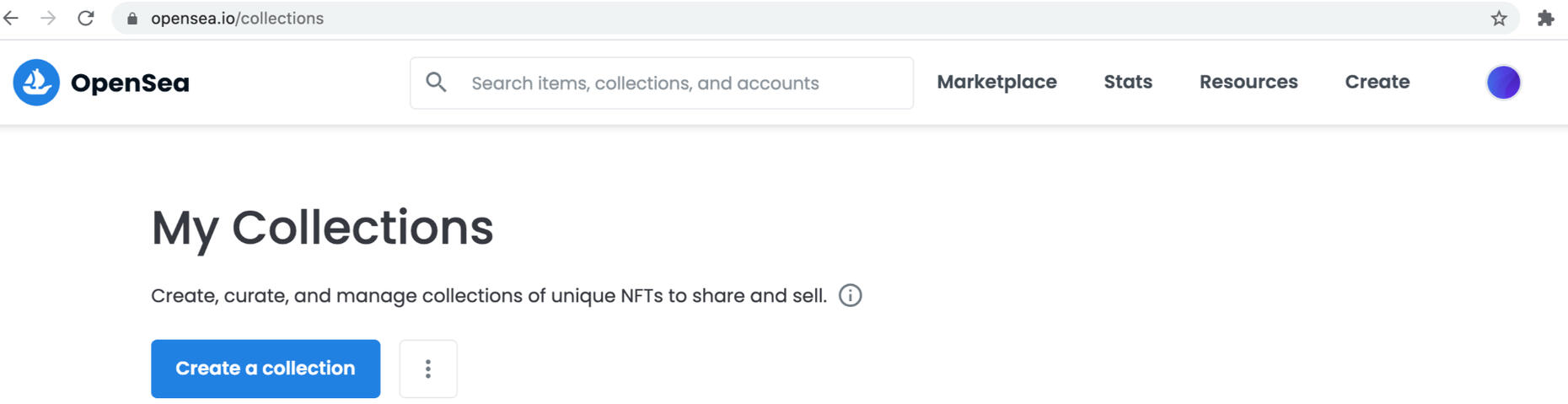Image resolution: width=1568 pixels, height=404 pixels.
Task: Click the browser forward arrow
Action: click(x=48, y=18)
